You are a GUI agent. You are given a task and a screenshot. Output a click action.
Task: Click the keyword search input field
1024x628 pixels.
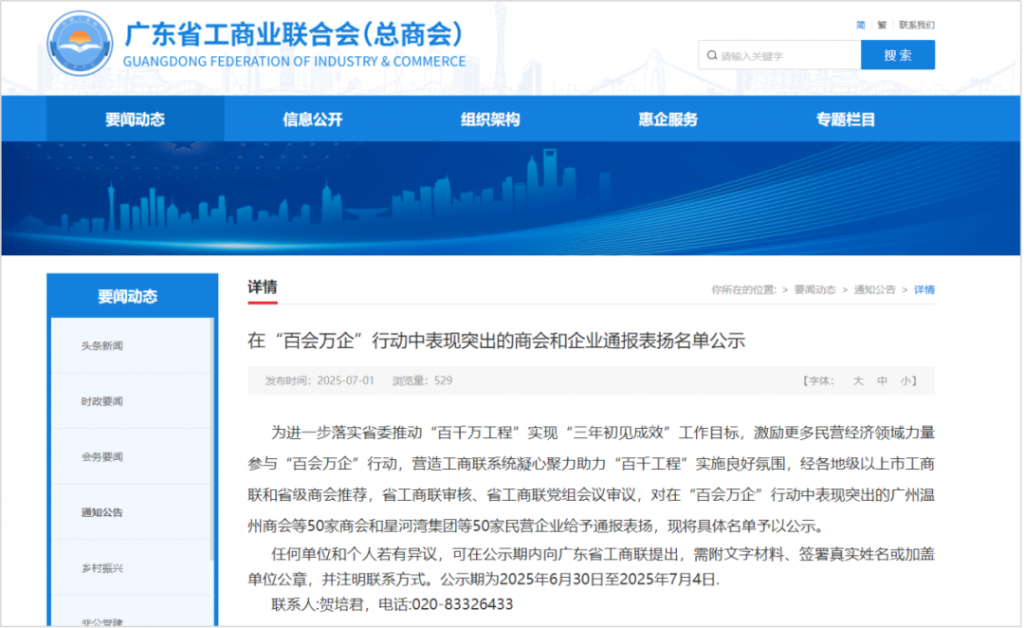[785, 56]
